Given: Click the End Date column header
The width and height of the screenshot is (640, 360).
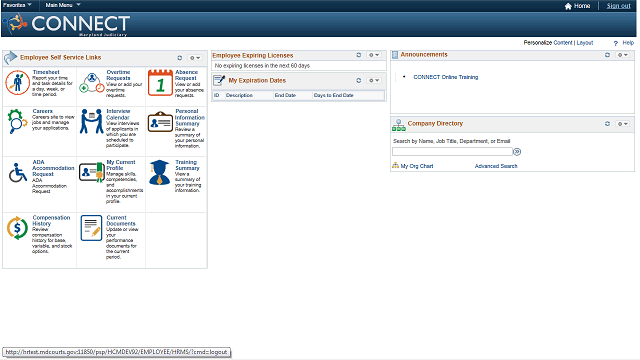Looking at the screenshot, I should click(285, 95).
